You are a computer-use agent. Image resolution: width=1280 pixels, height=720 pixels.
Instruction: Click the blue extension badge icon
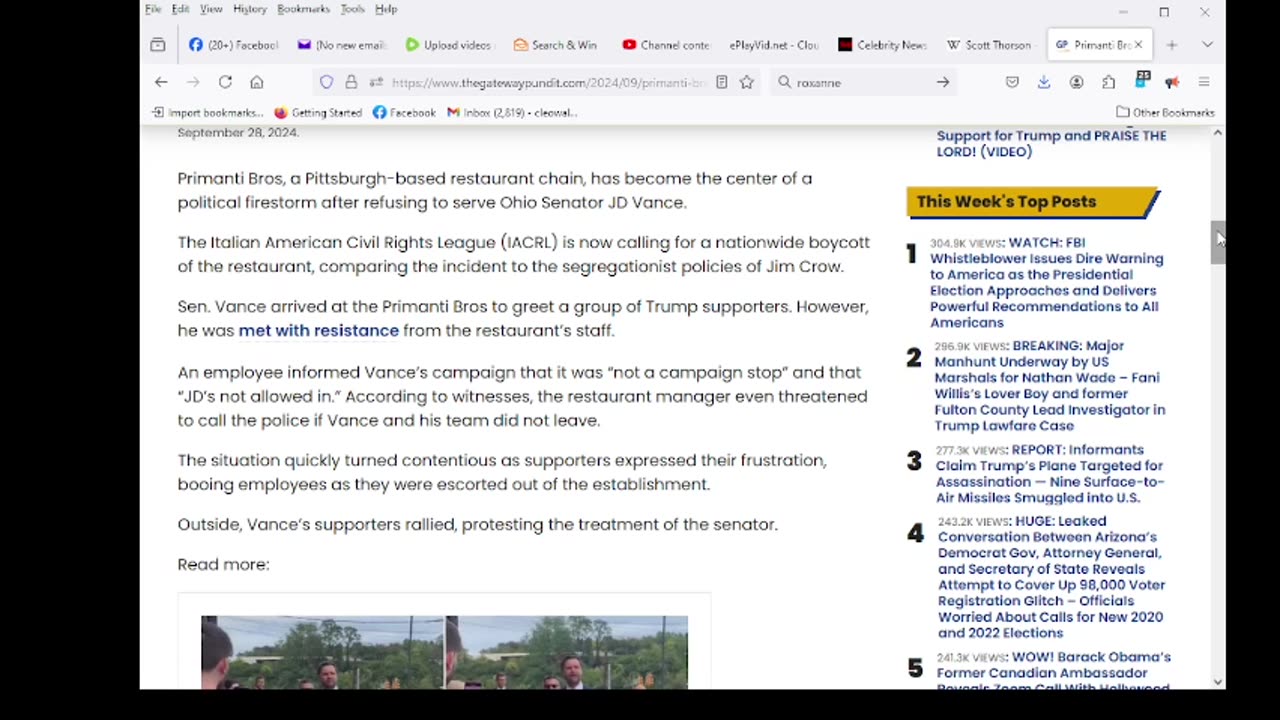(1142, 80)
